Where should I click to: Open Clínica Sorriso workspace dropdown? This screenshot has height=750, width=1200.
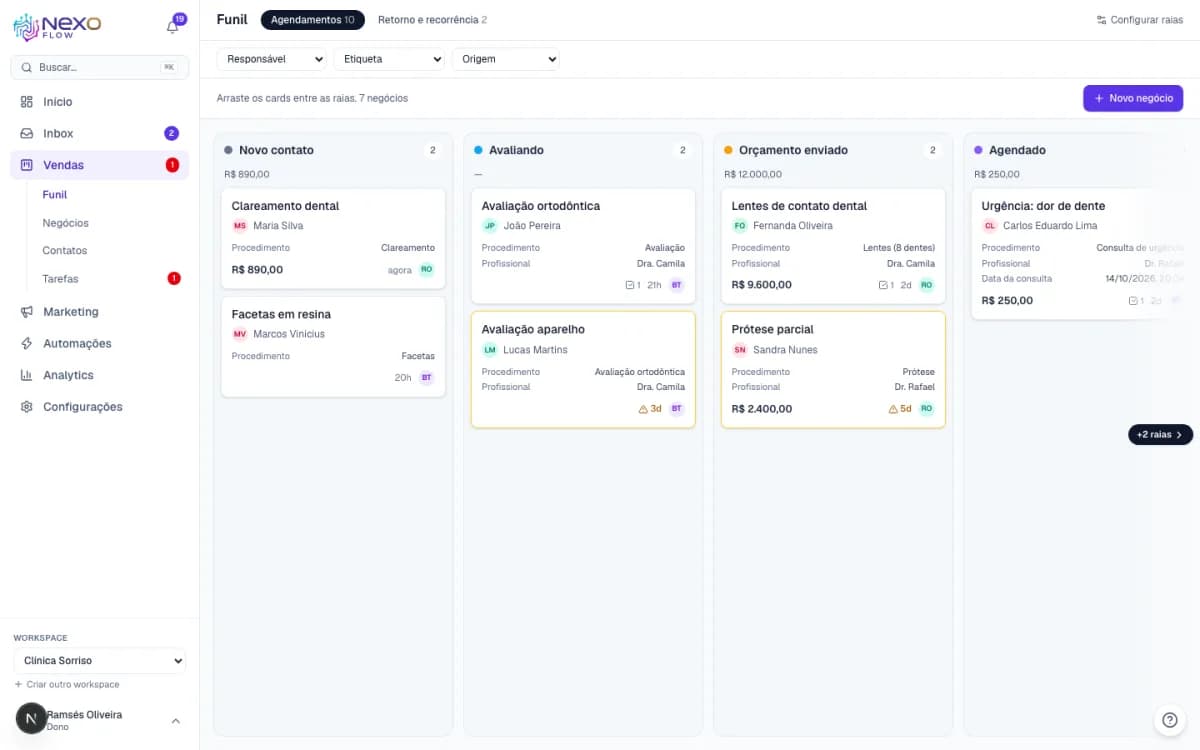click(100, 661)
